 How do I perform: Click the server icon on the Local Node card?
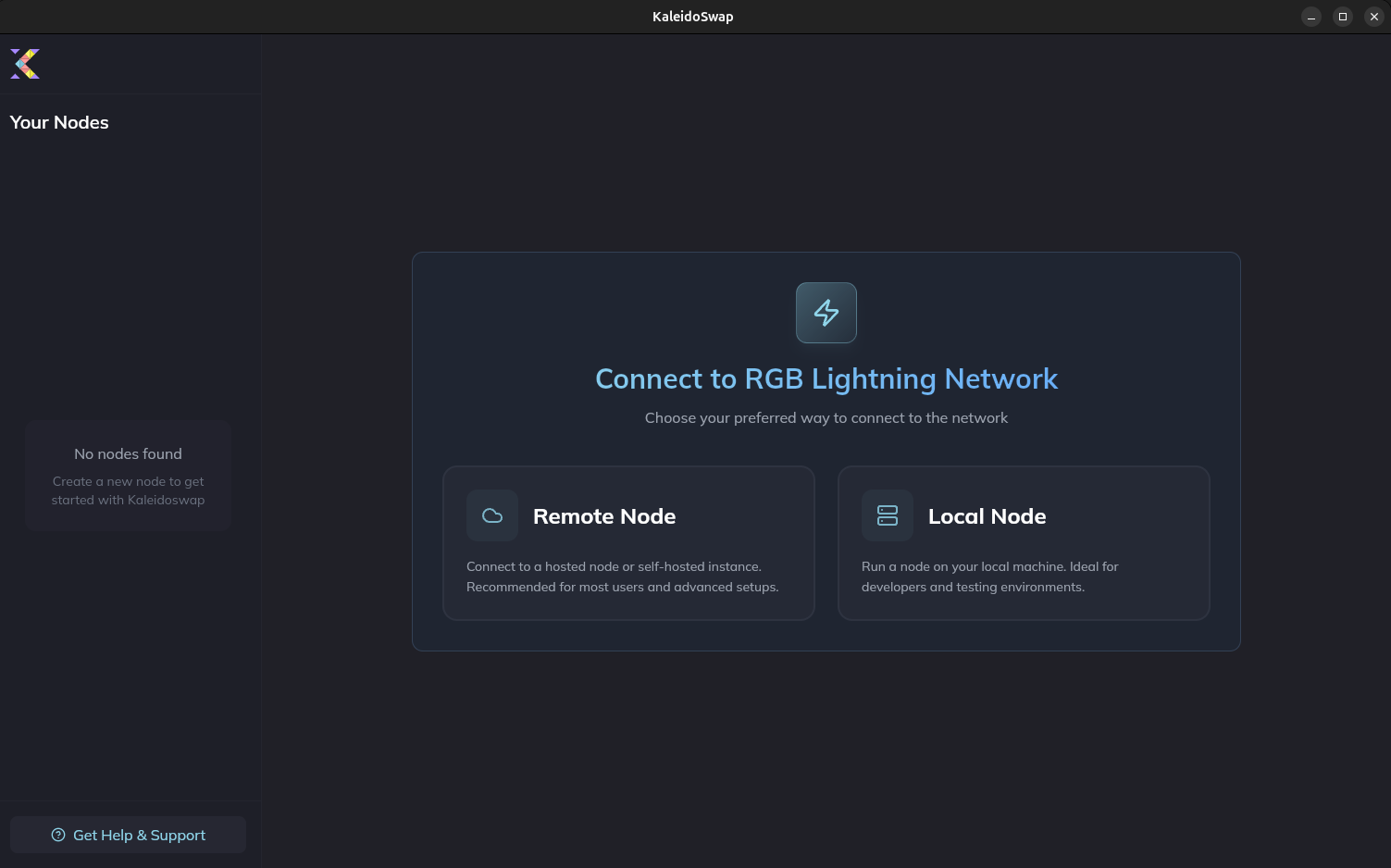click(x=888, y=515)
